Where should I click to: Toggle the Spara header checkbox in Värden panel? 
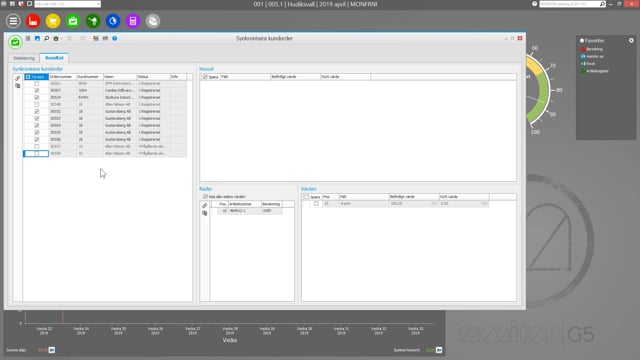307,197
